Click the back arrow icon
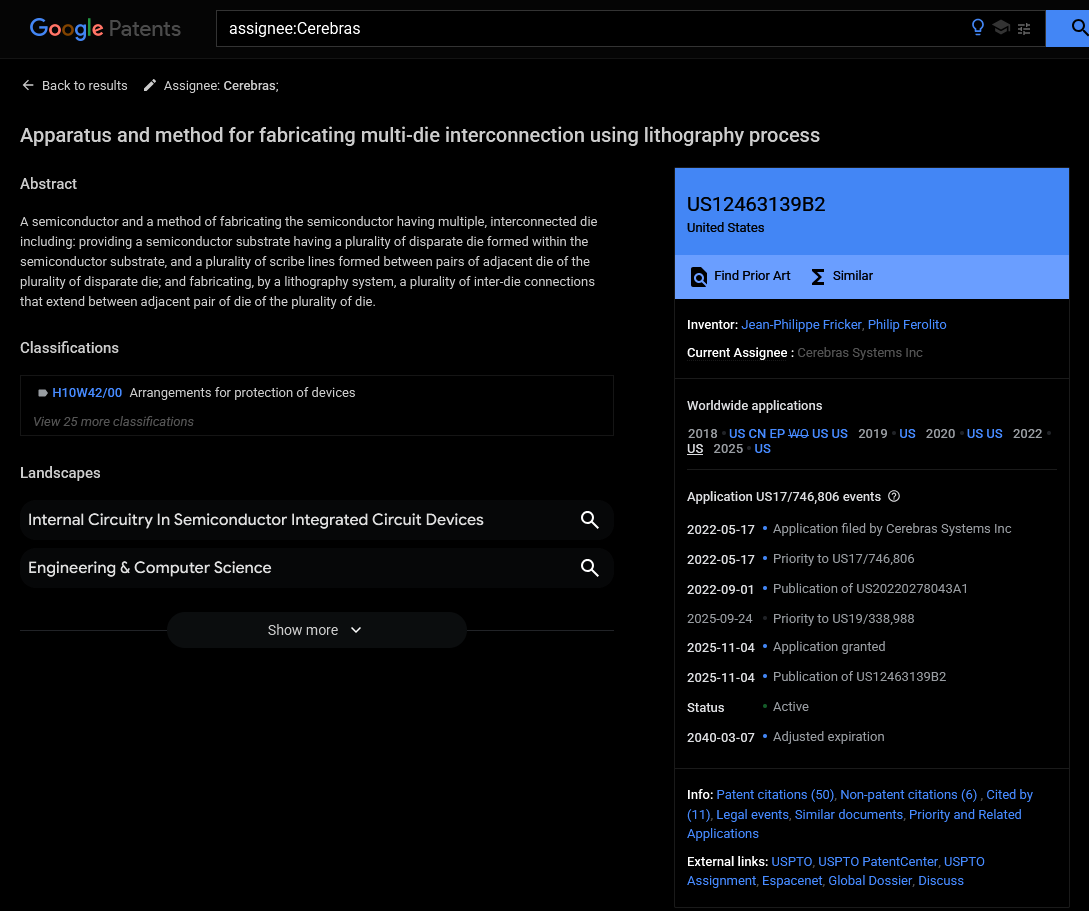The width and height of the screenshot is (1089, 911). coord(28,85)
